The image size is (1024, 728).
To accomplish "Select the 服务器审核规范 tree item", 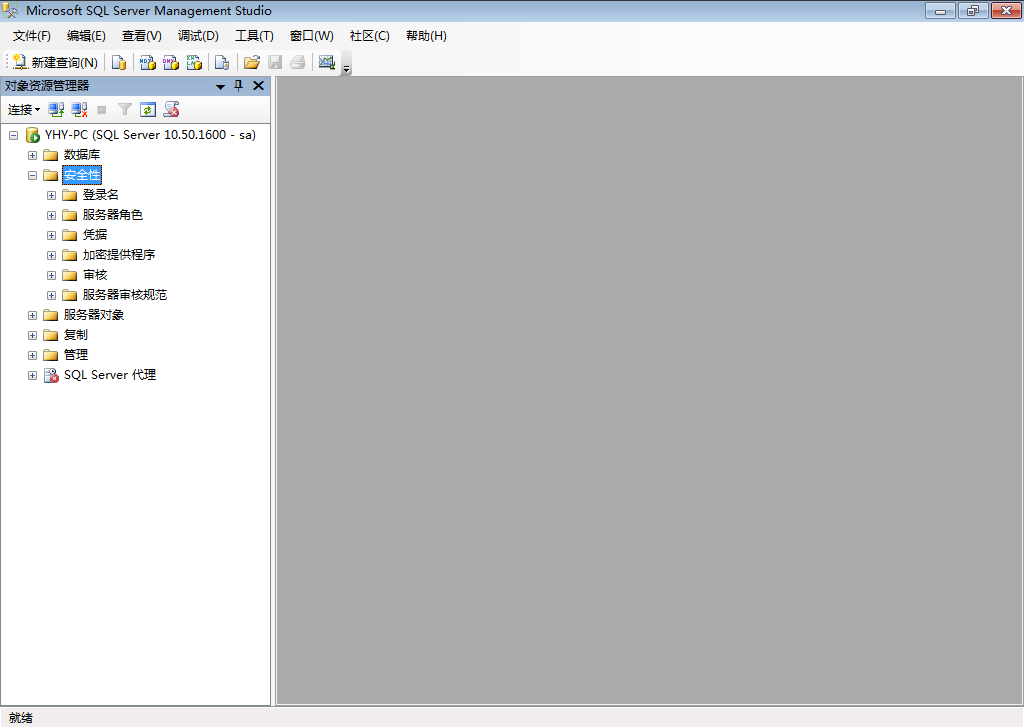I will point(125,295).
